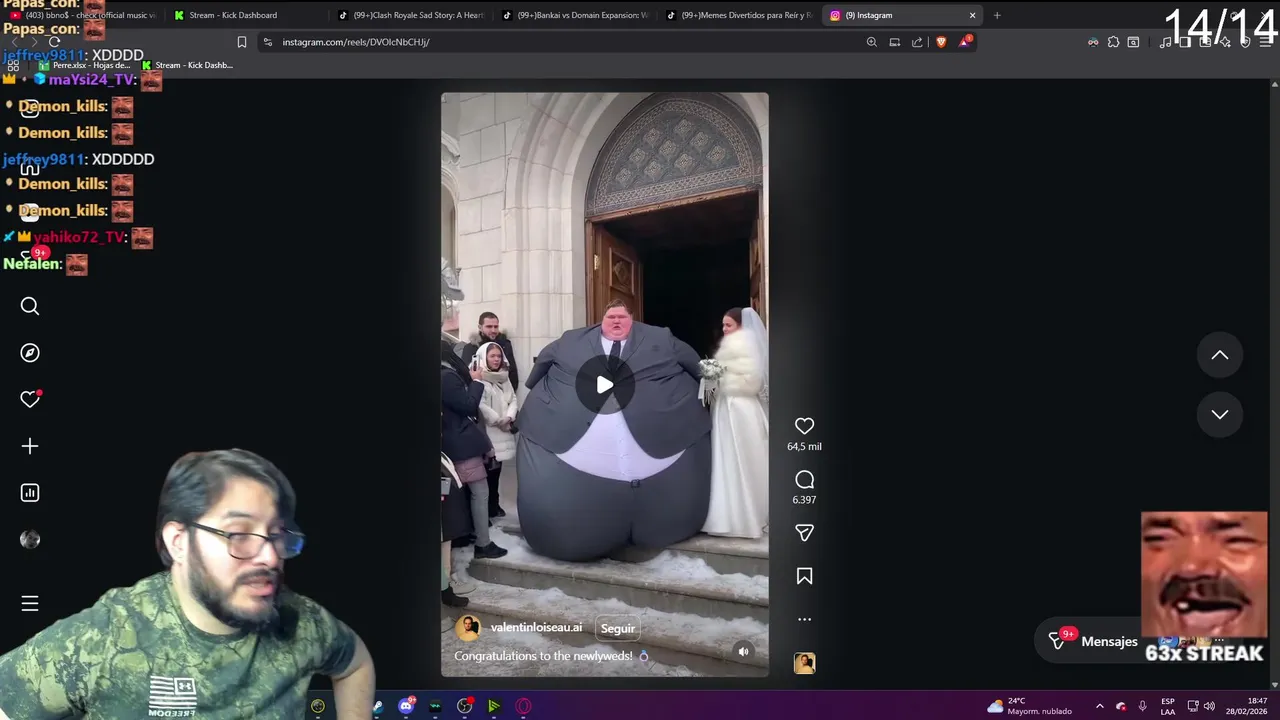The height and width of the screenshot is (720, 1280).
Task: Click valentinloiseau.ai profile avatar
Action: pos(467,628)
